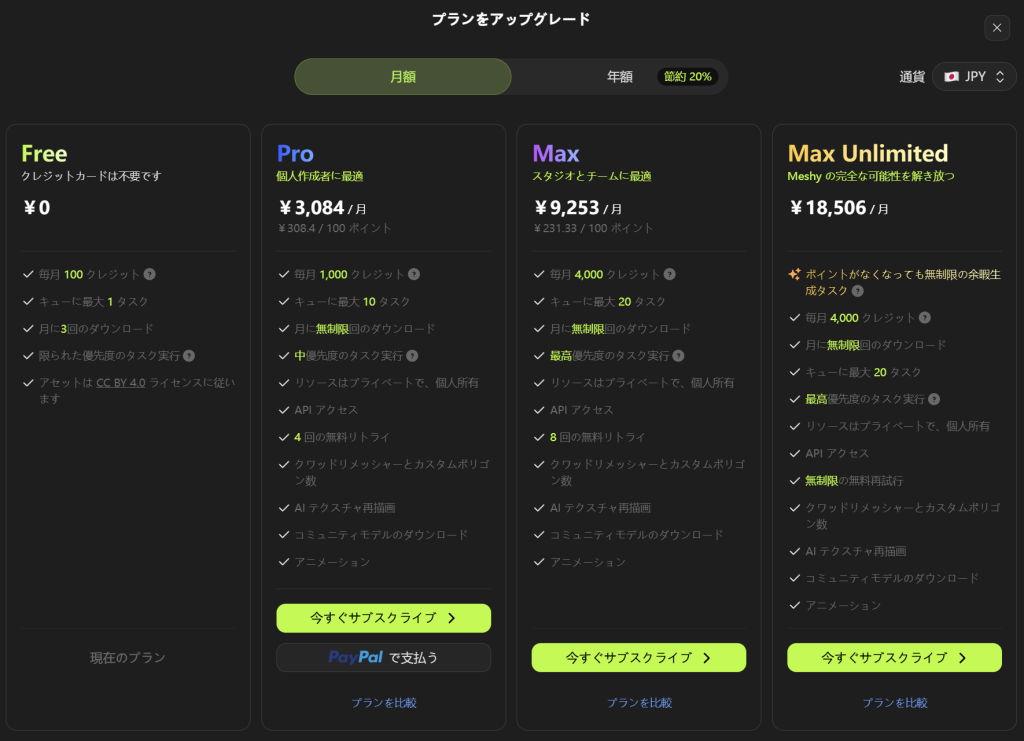Click AI テクスチャ再描画 in Max Unlimited plan

pos(856,551)
